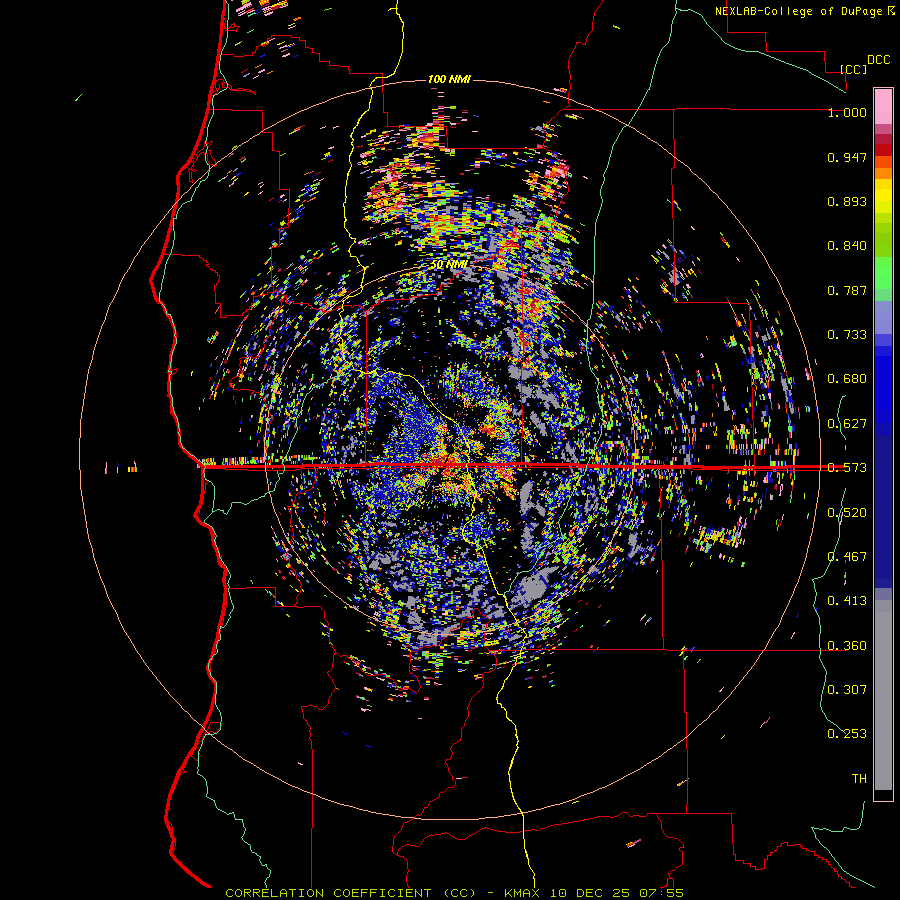Image resolution: width=900 pixels, height=900 pixels.
Task: Click the 0.787 scale value
Action: click(x=847, y=290)
